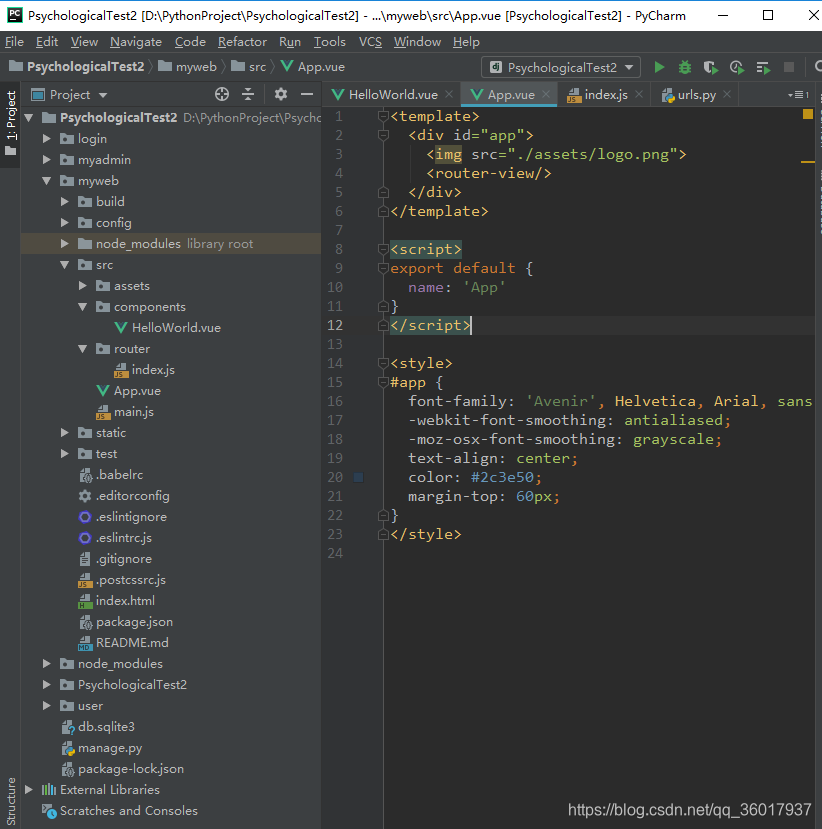Select package.json in the project tree
The height and width of the screenshot is (829, 822).
tap(126, 622)
